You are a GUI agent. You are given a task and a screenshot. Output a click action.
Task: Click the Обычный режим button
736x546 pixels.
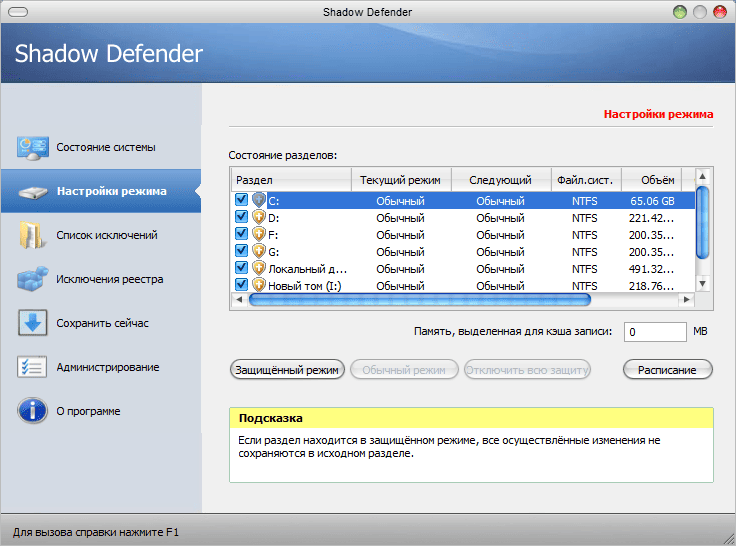[x=404, y=369]
